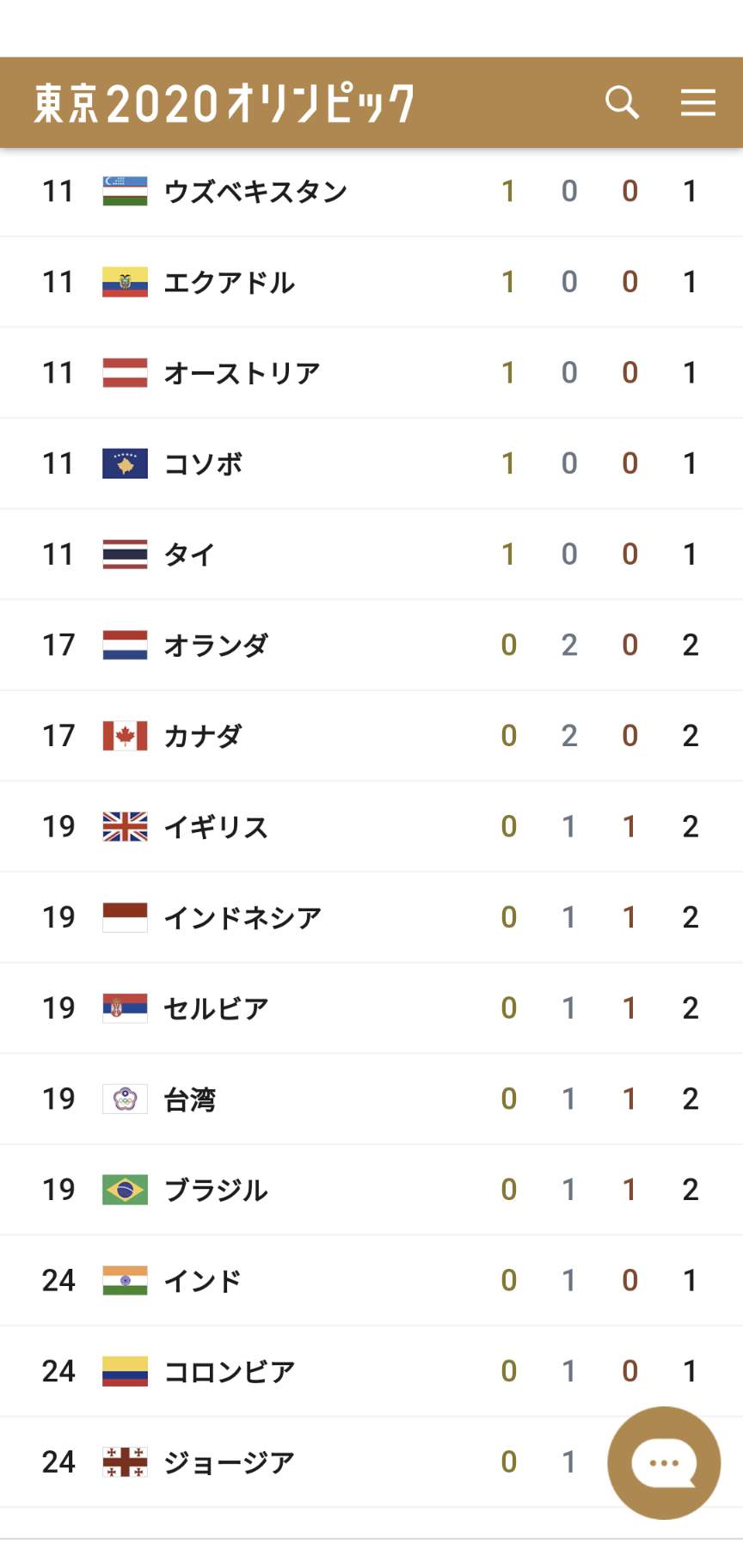Tap the Brazil flag icon
This screenshot has height=1568, width=743.
coord(125,1190)
